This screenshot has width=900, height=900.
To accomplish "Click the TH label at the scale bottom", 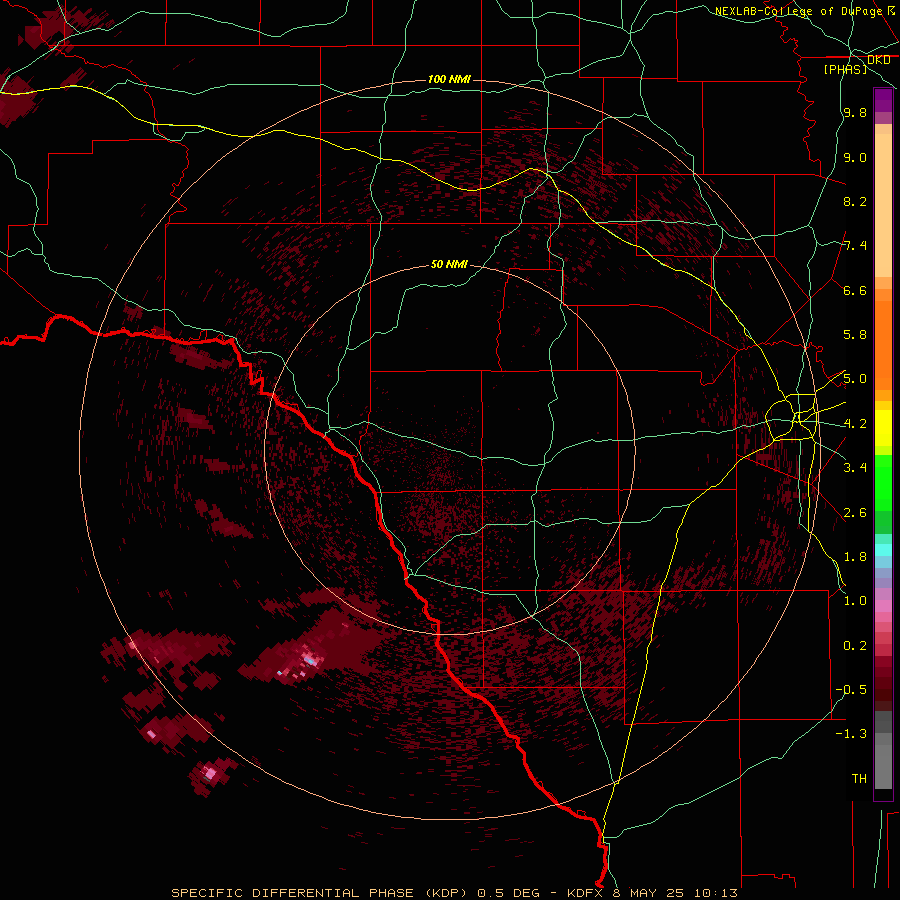I will 859,778.
